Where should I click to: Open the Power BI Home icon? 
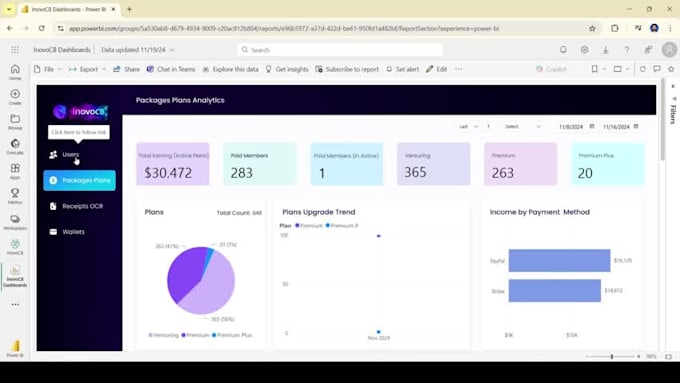[x=15, y=72]
